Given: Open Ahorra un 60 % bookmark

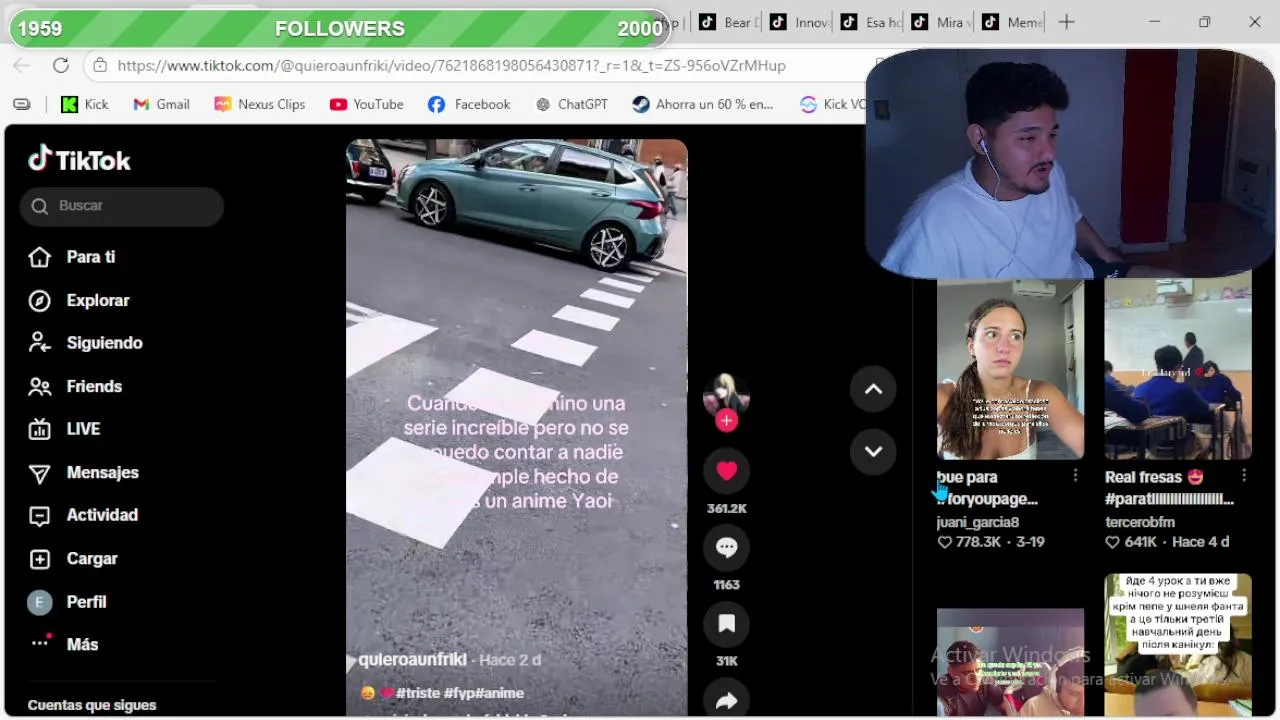Looking at the screenshot, I should tap(703, 104).
